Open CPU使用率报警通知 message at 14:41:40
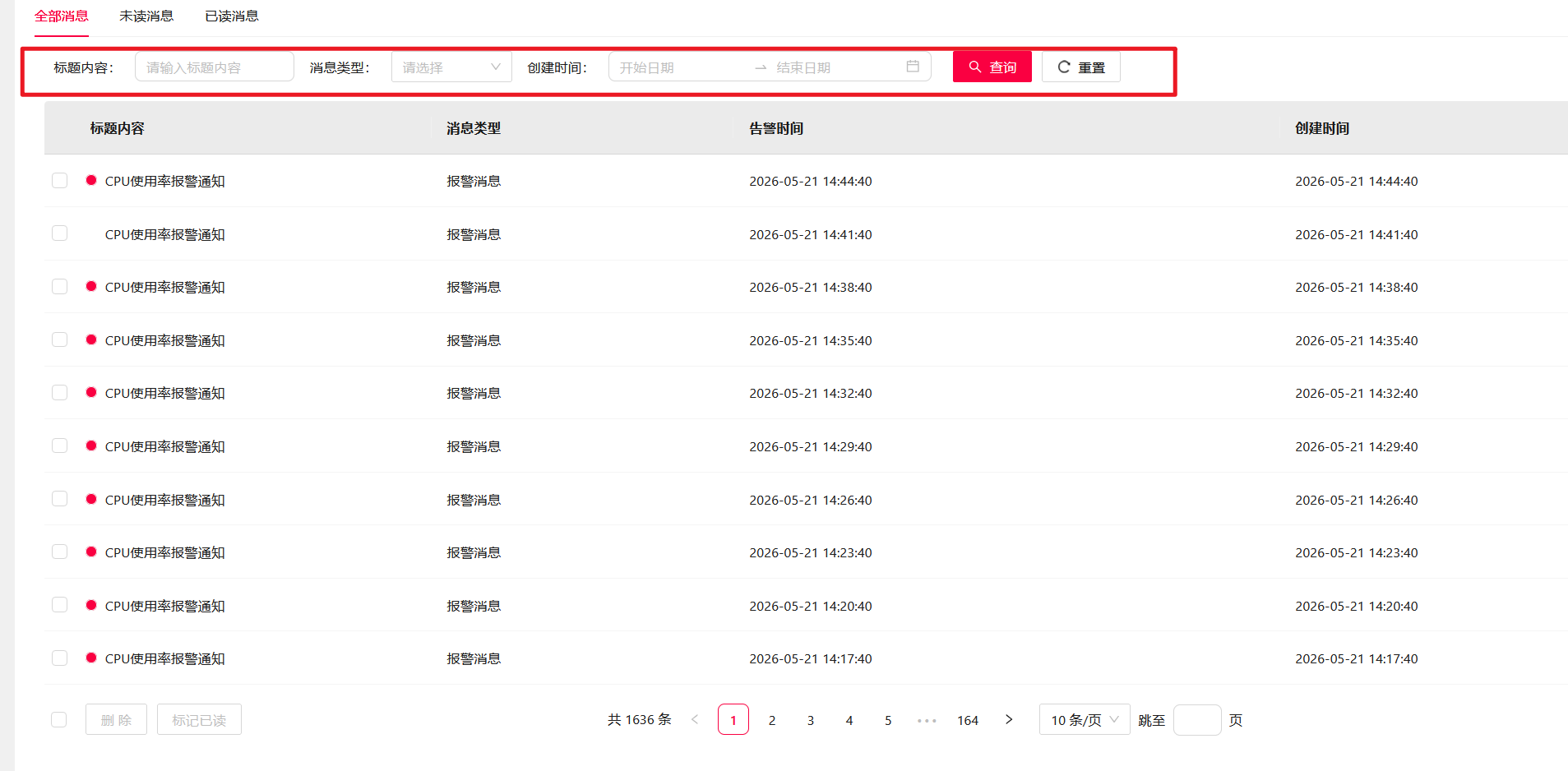1568x771 pixels. (x=164, y=234)
